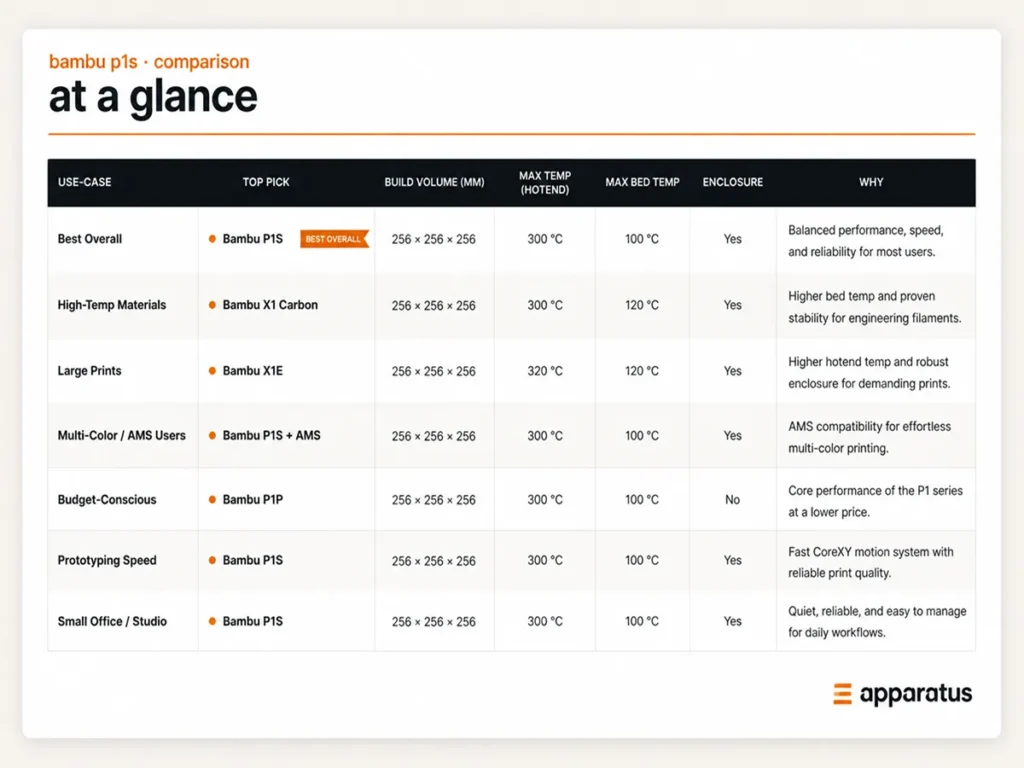Select the 'at a glance' title heading
Image resolution: width=1024 pixels, height=768 pixels.
(x=153, y=97)
